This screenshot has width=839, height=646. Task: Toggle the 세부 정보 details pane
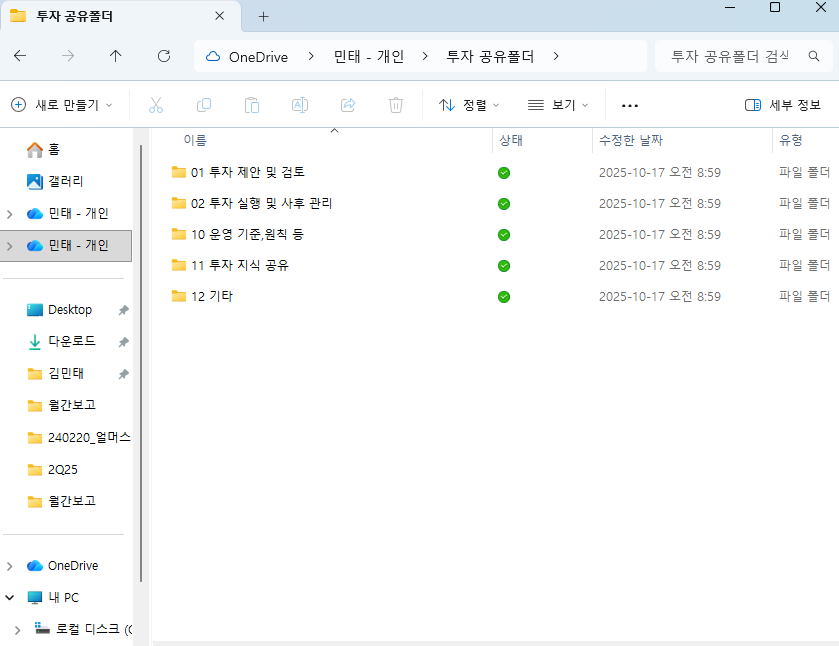point(783,105)
